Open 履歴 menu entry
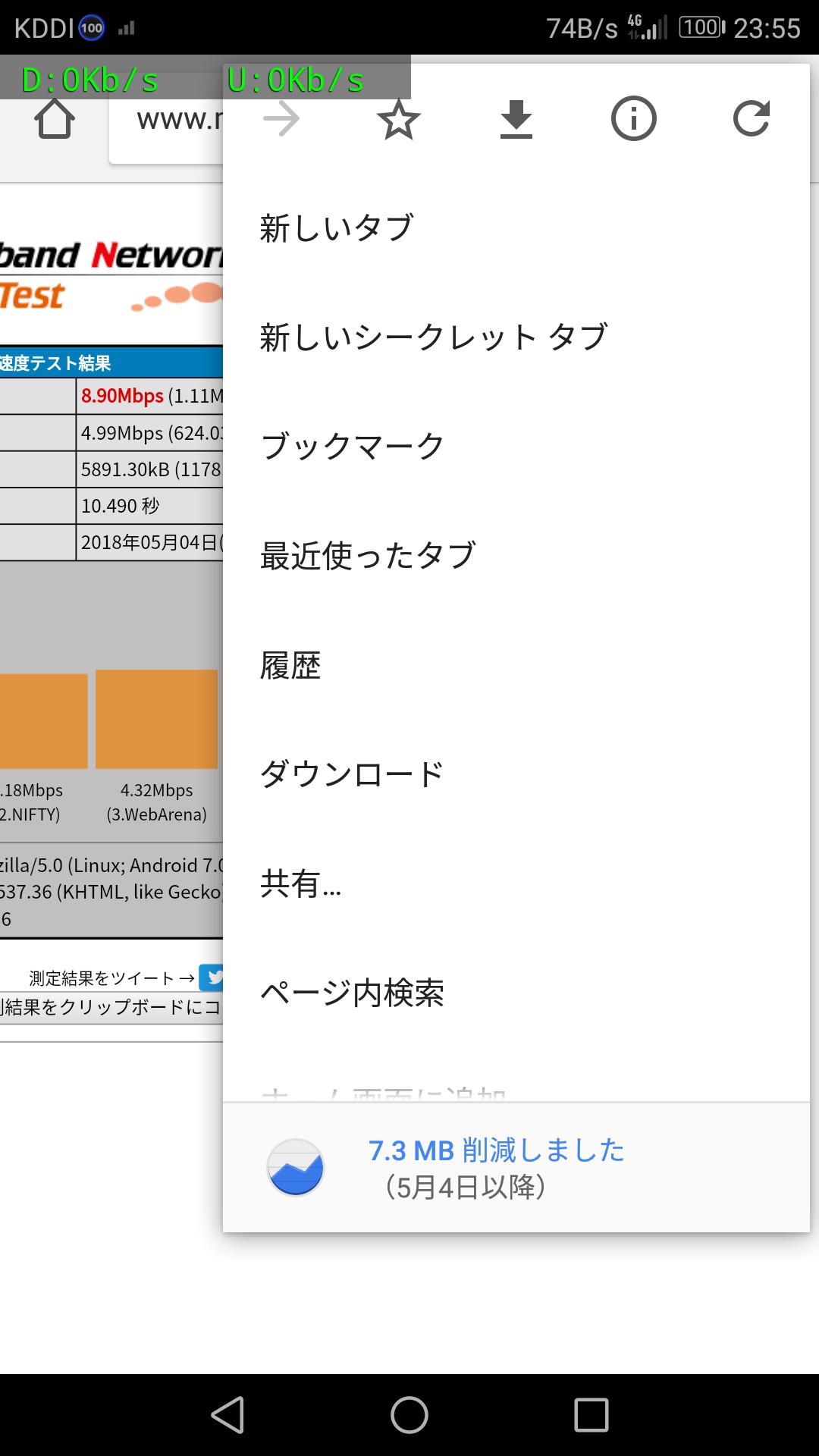 [516, 665]
